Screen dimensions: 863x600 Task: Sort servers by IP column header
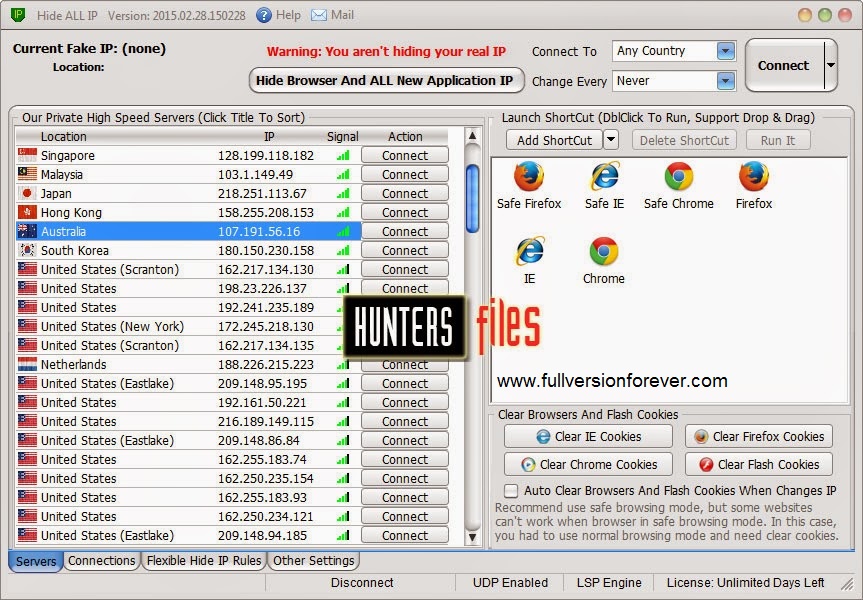coord(269,137)
